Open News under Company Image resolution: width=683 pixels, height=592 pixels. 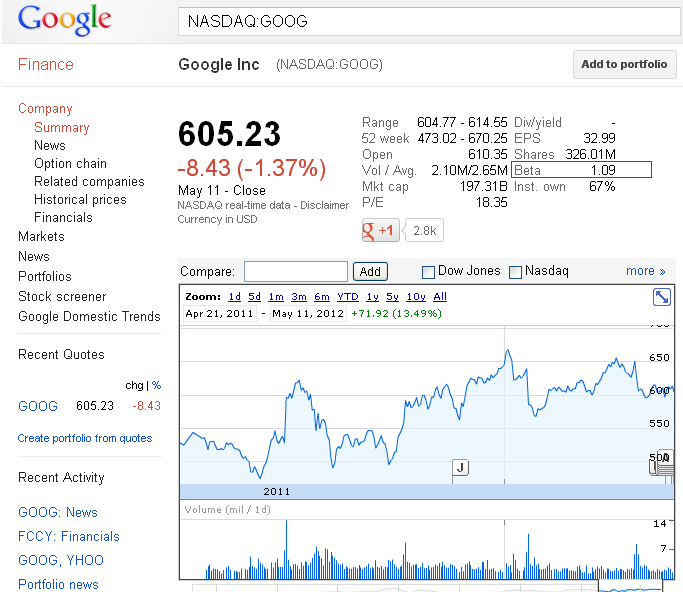point(50,145)
